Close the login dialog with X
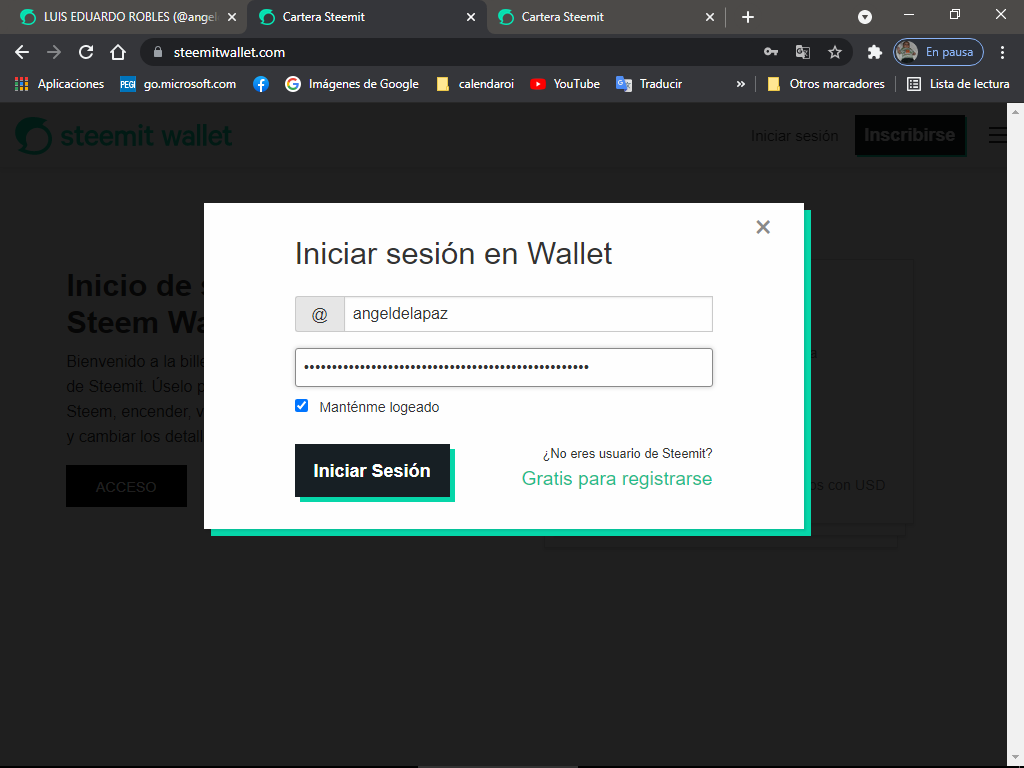1024x768 pixels. [763, 227]
